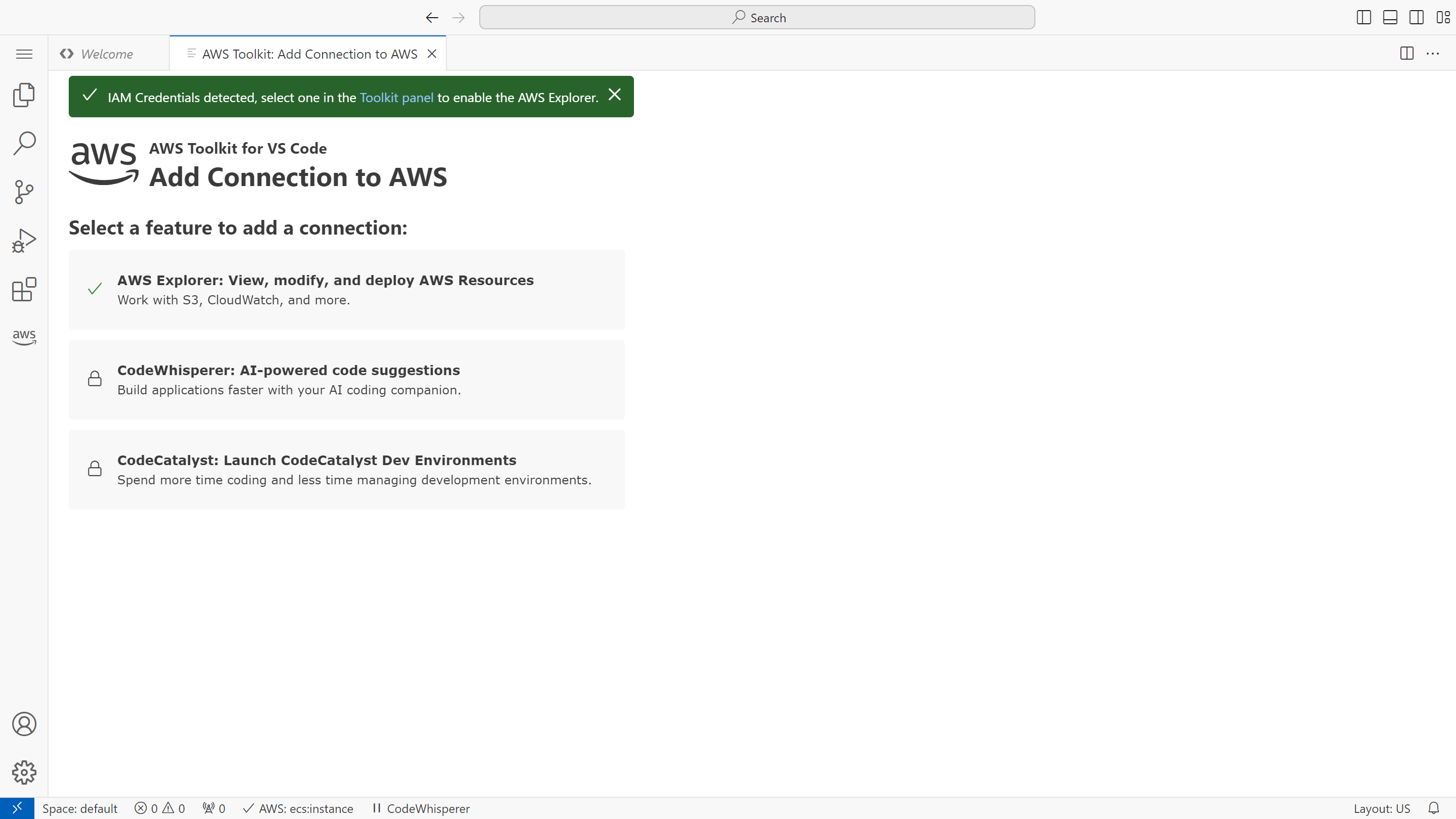Toggle the secondary side bar visibility
The image size is (1456, 819).
(1417, 17)
